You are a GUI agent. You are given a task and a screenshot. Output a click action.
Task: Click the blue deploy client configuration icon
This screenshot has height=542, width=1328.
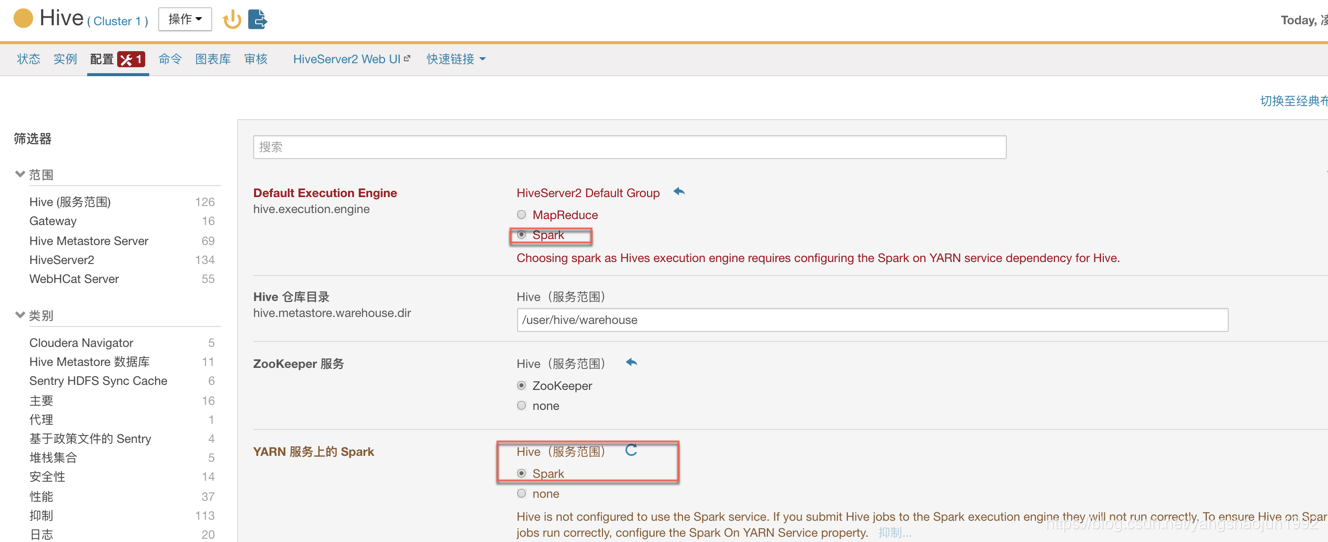click(x=258, y=19)
